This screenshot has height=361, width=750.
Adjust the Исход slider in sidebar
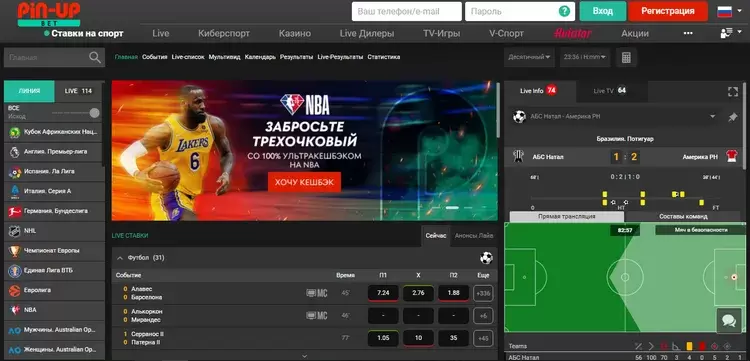(95, 113)
